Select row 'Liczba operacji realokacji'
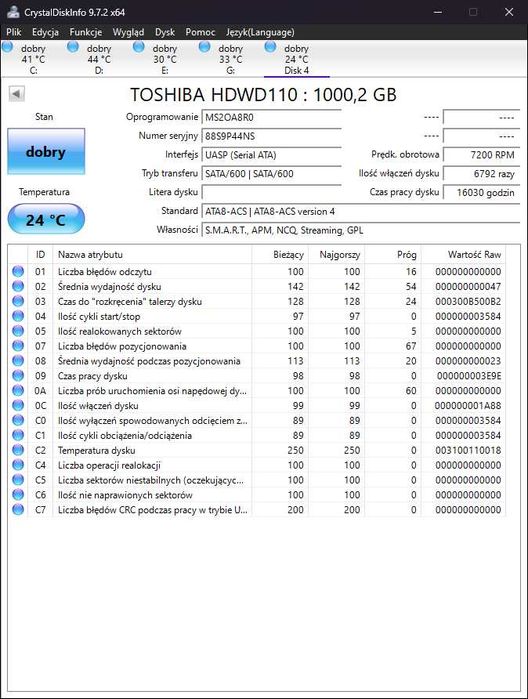This screenshot has height=699, width=528. tap(257, 465)
